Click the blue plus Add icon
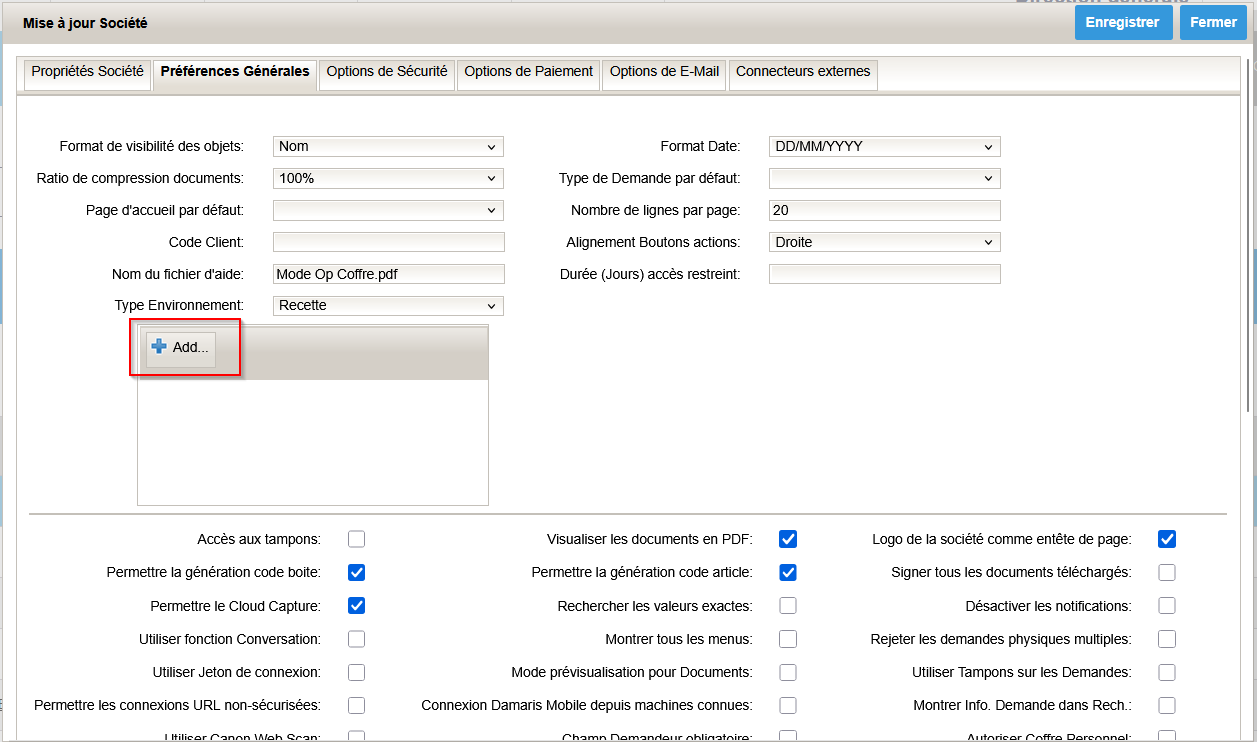The width and height of the screenshot is (1257, 742). pos(159,347)
